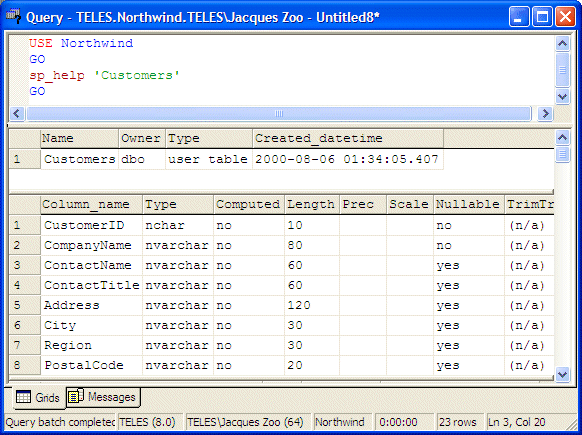Viewport: 582px width, 435px height.
Task: Click results pane scroll up arrow
Action: 562,138
